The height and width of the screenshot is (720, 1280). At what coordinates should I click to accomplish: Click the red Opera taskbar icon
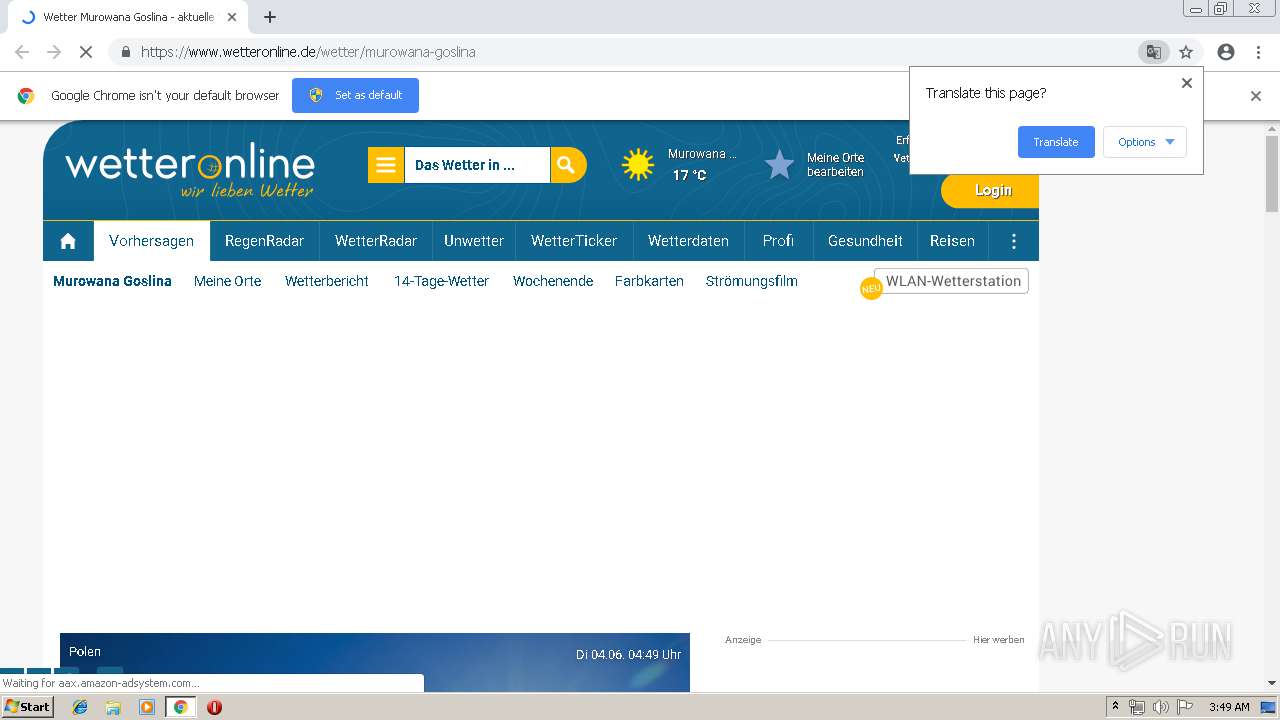(x=214, y=707)
